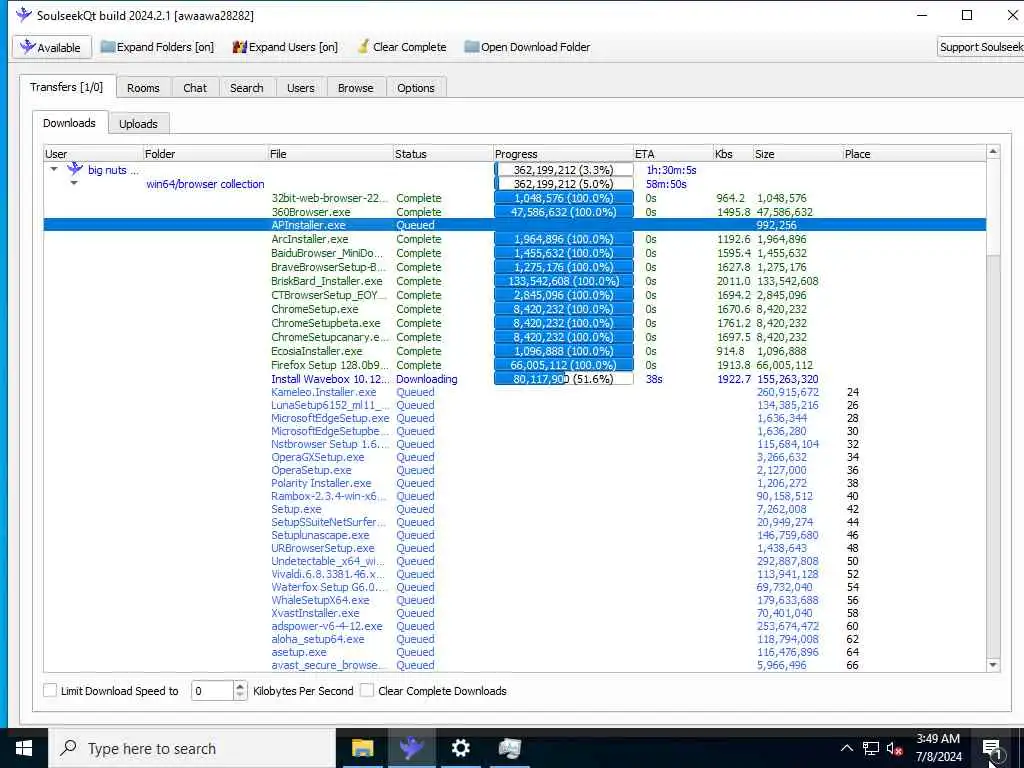Sort by the Folder column header

[x=205, y=154]
